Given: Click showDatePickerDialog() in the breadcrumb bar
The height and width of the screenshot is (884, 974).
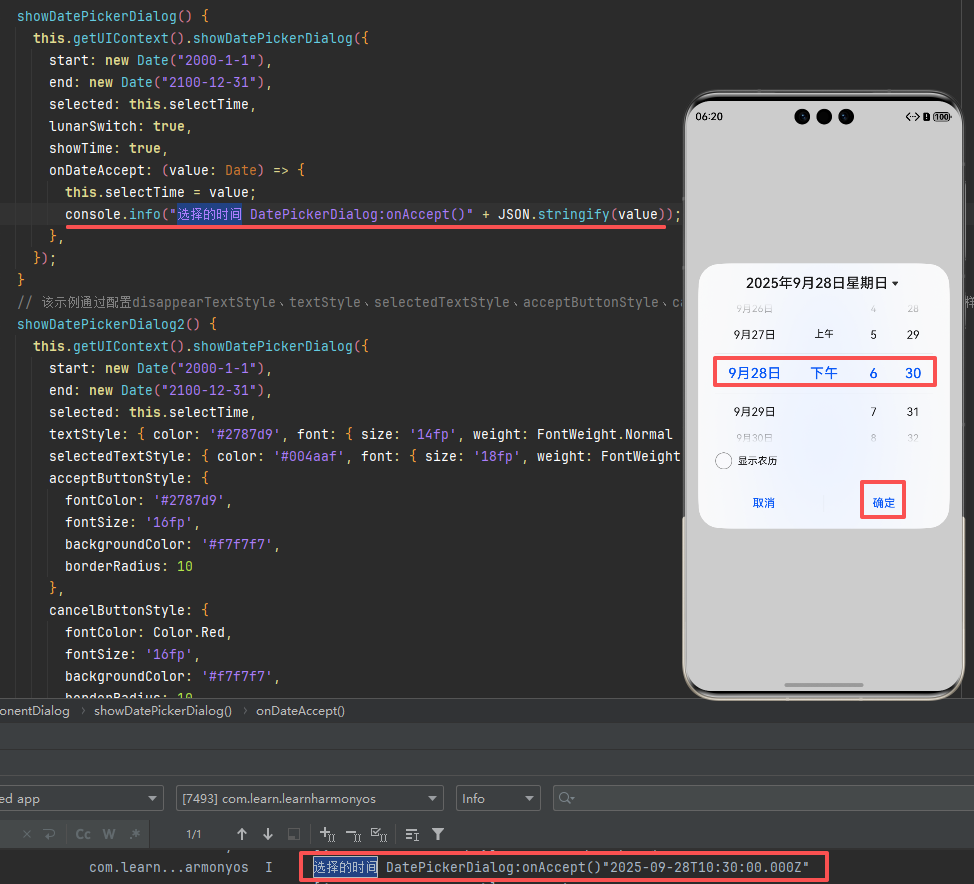Looking at the screenshot, I should [163, 711].
